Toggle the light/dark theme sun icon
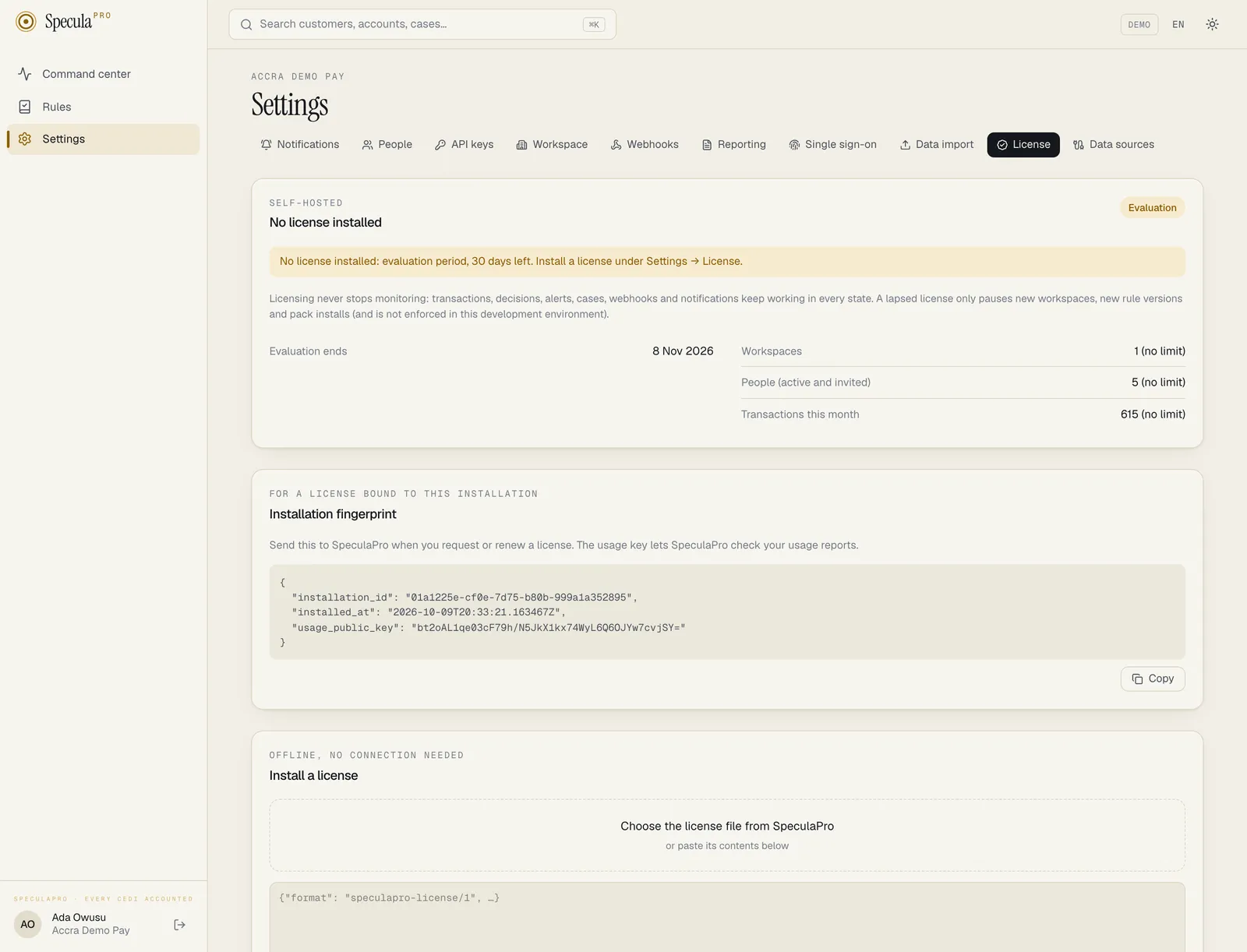 tap(1212, 24)
